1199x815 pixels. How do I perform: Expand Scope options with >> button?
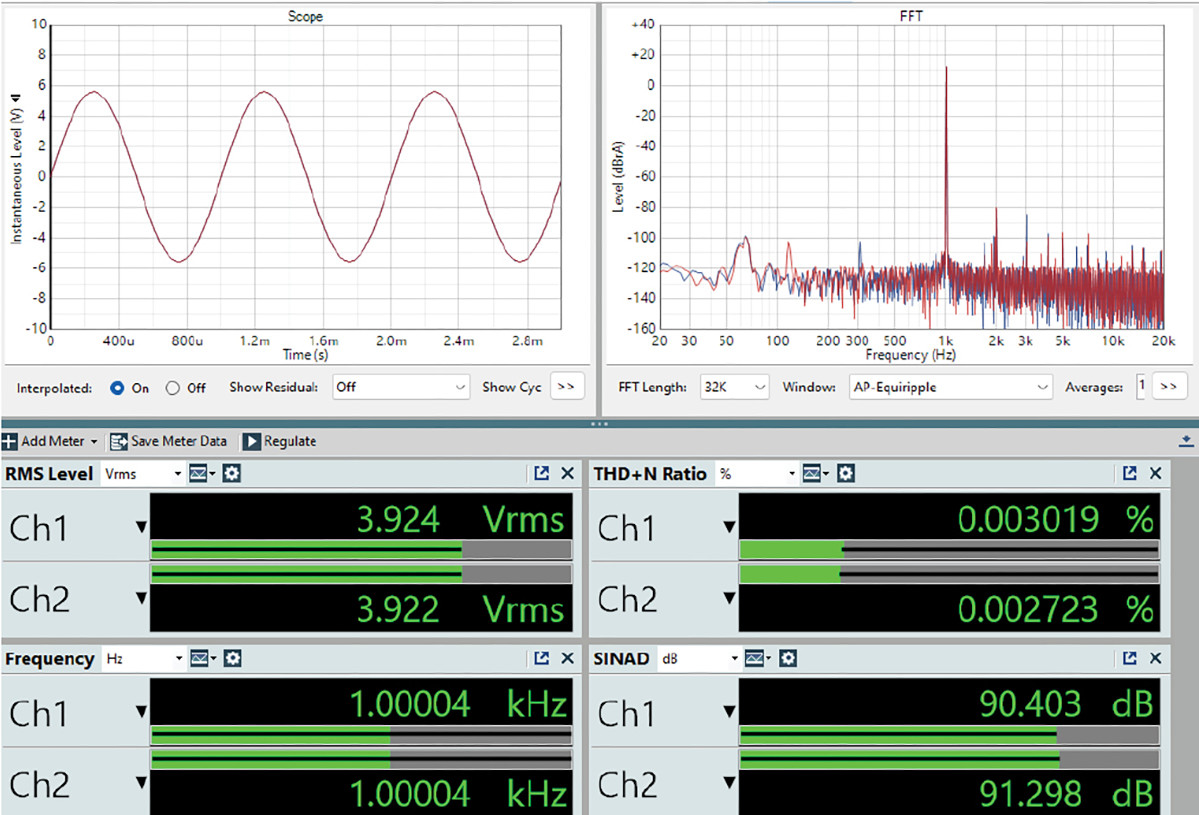coord(567,386)
